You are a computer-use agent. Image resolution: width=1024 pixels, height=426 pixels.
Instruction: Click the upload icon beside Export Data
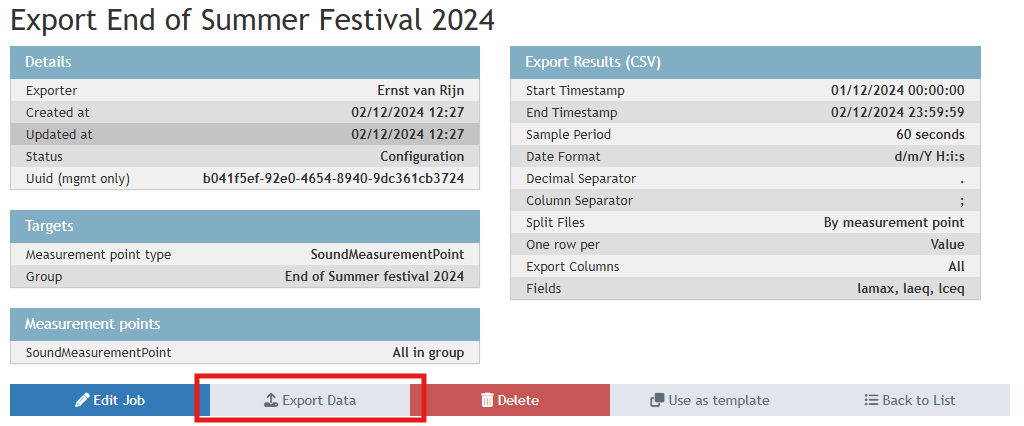(270, 400)
